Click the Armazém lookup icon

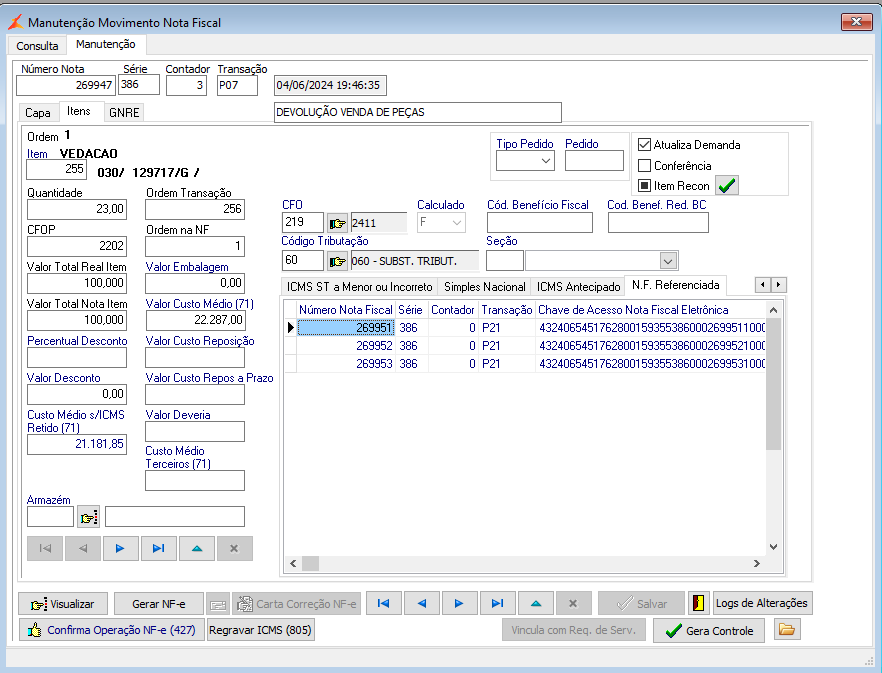point(89,517)
